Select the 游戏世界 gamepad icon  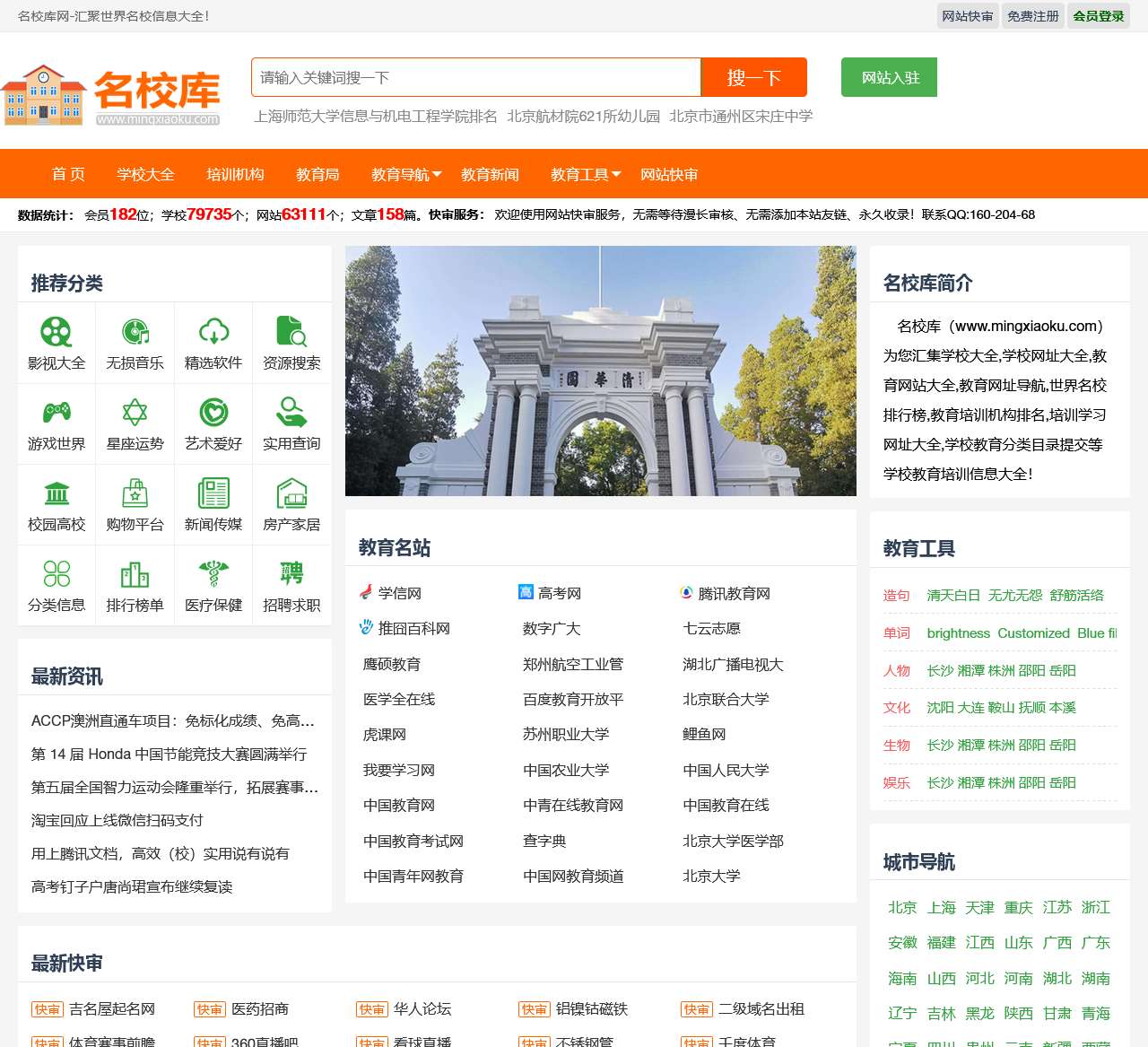point(57,413)
